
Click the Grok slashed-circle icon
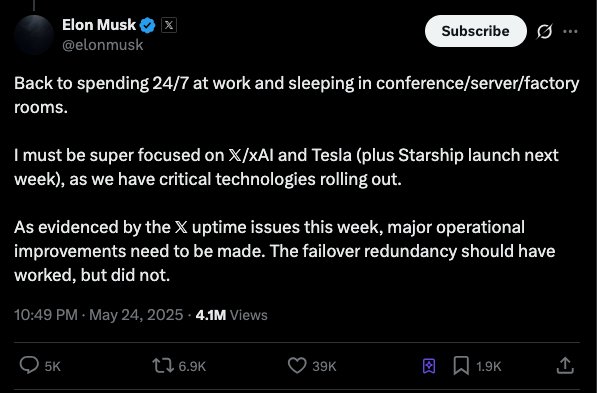click(x=544, y=31)
